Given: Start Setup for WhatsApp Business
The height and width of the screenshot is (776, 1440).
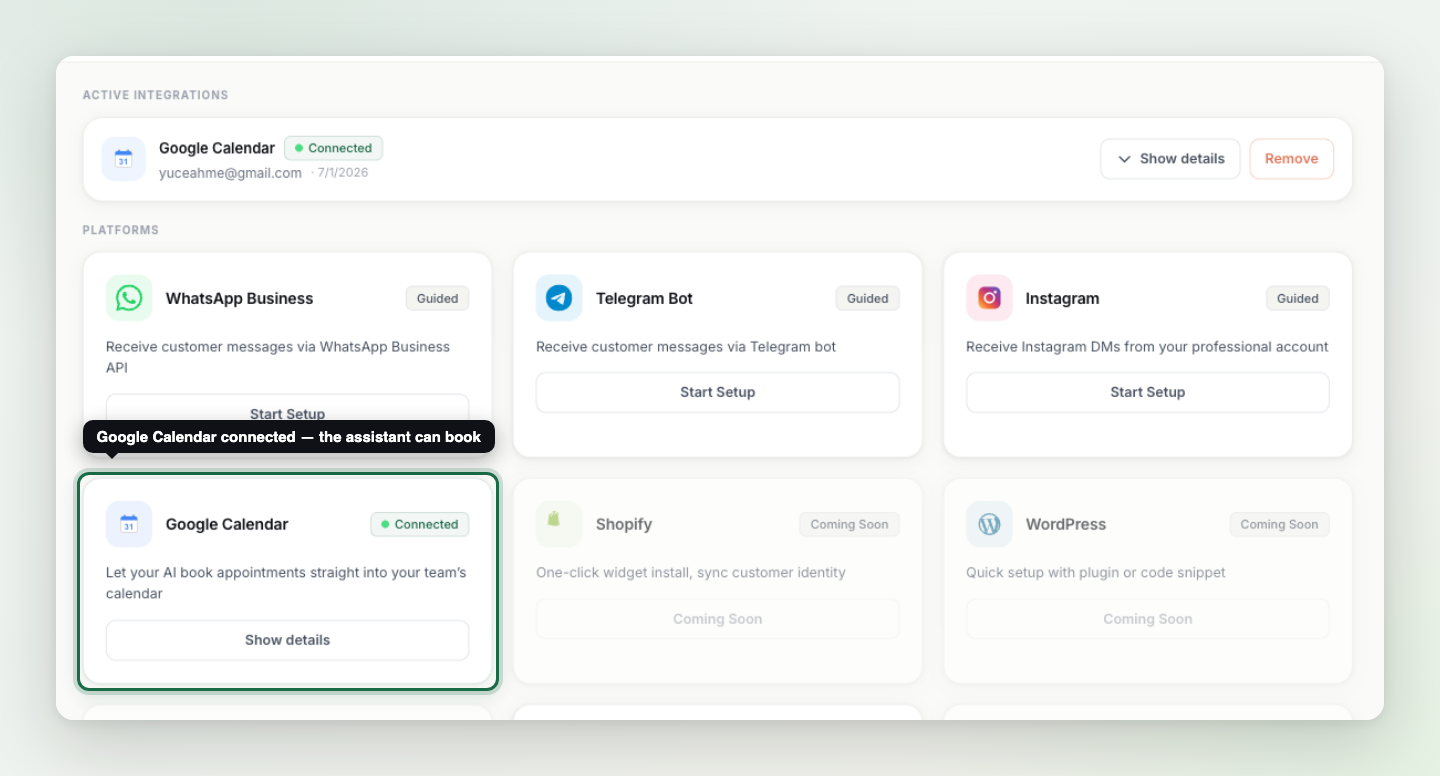Looking at the screenshot, I should coord(287,408).
